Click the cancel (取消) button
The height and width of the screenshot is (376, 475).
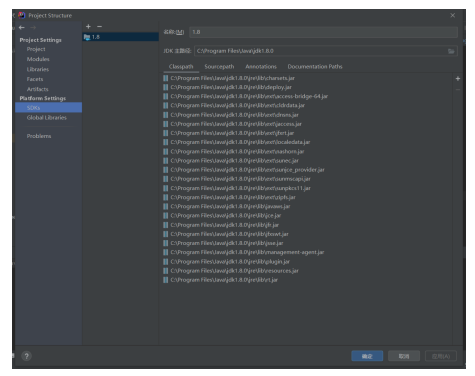tap(404, 356)
